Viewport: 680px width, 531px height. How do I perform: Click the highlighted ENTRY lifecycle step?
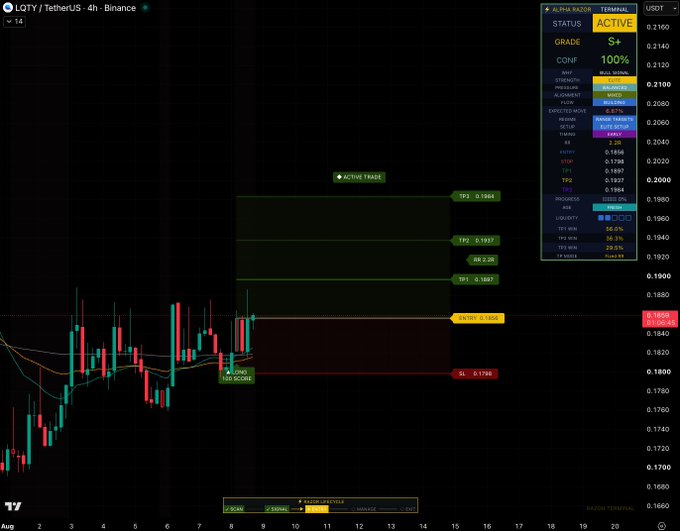click(317, 509)
